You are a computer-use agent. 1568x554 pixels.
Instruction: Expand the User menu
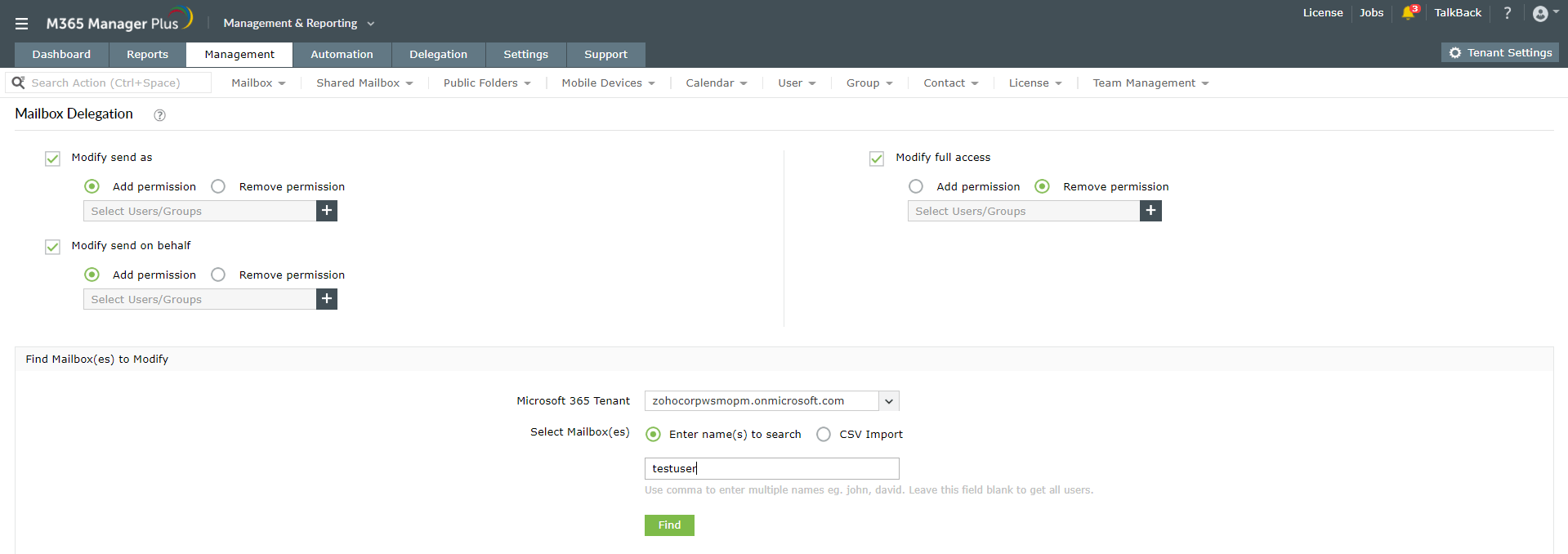(x=797, y=83)
